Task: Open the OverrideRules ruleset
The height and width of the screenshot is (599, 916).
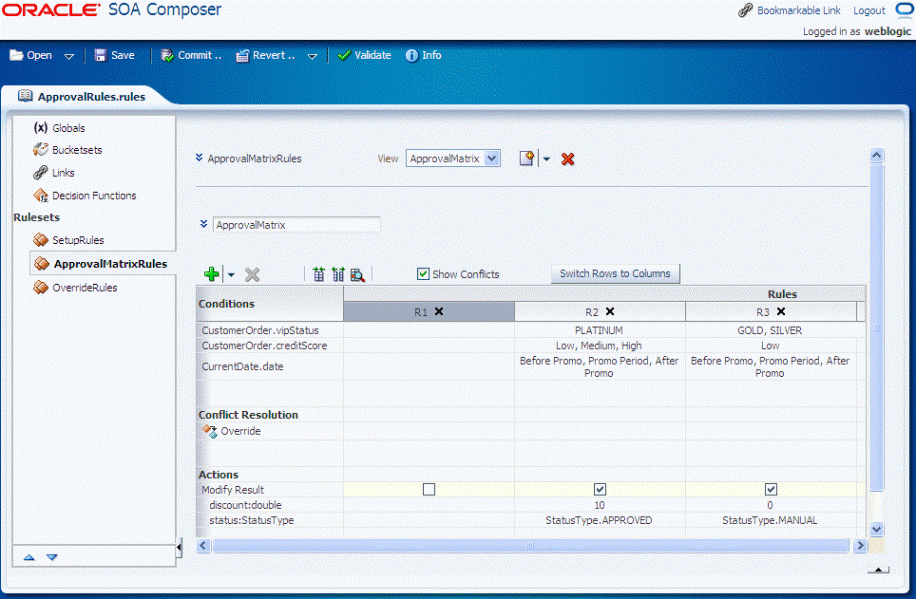Action: pyautogui.click(x=84, y=288)
